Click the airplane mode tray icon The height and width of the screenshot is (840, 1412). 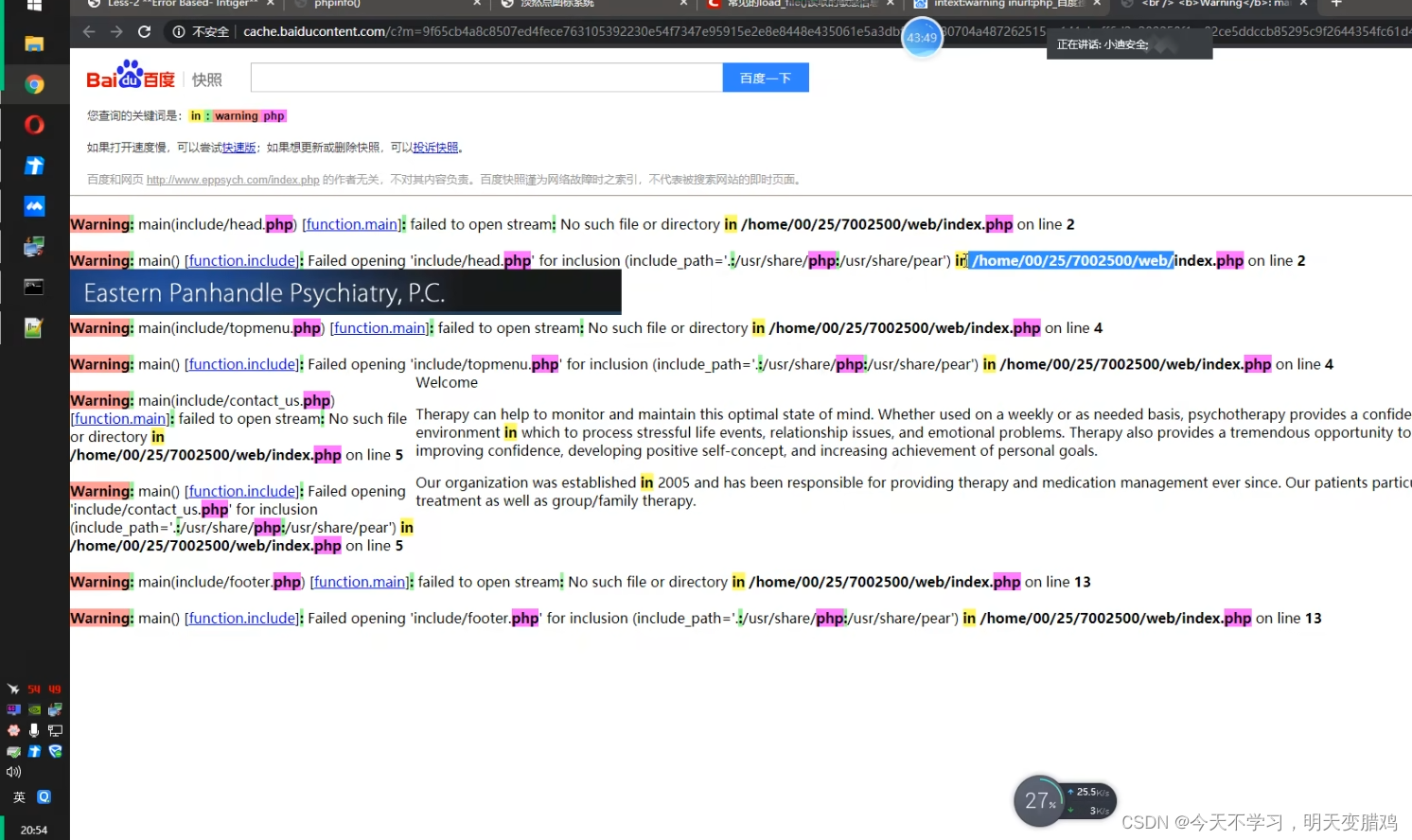(x=13, y=689)
